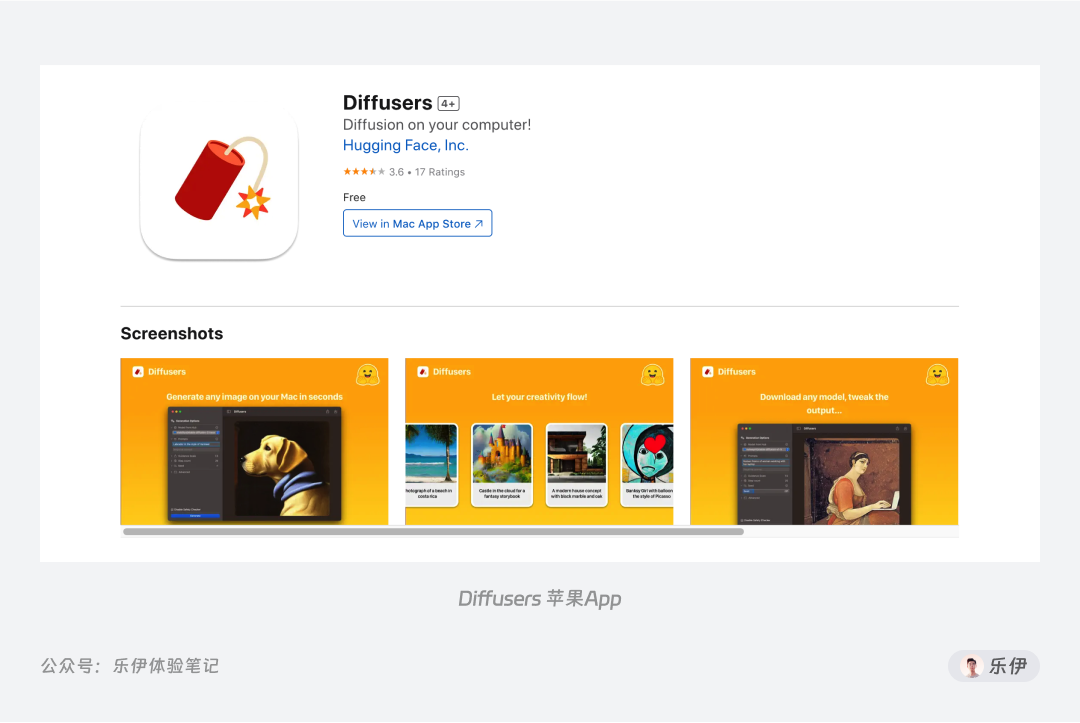Image resolution: width=1080 pixels, height=723 pixels.
Task: Click the Diffusers app title
Action: click(387, 103)
